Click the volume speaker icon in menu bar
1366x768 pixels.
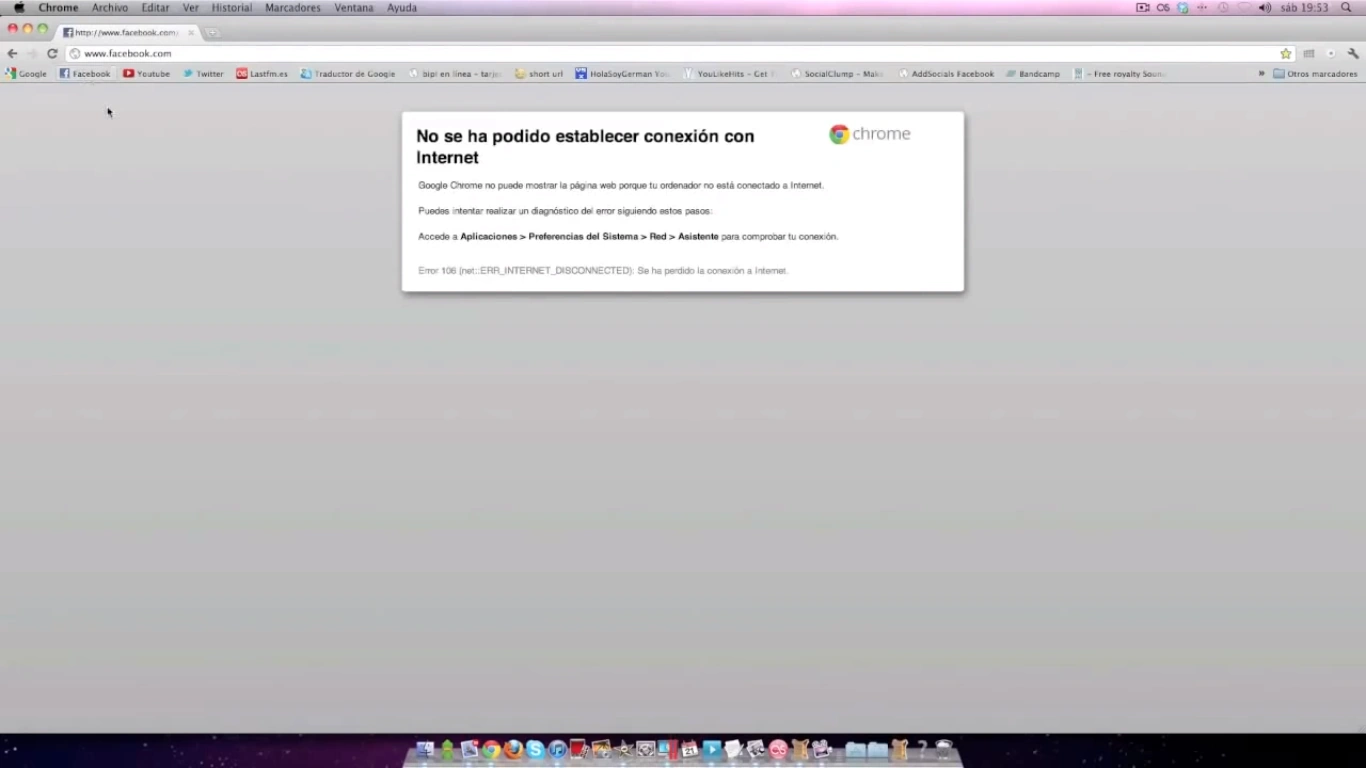1264,7
